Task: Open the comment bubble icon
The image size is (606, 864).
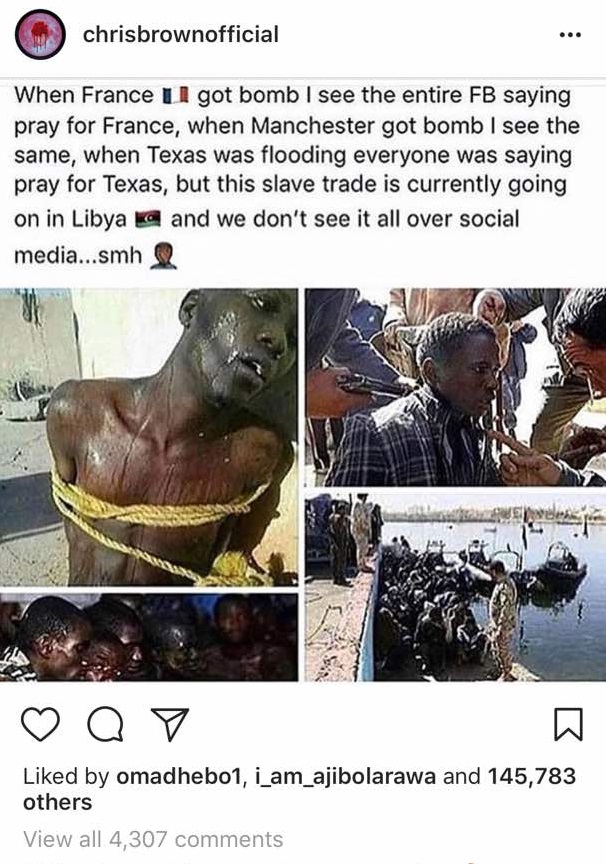Action: pos(106,724)
